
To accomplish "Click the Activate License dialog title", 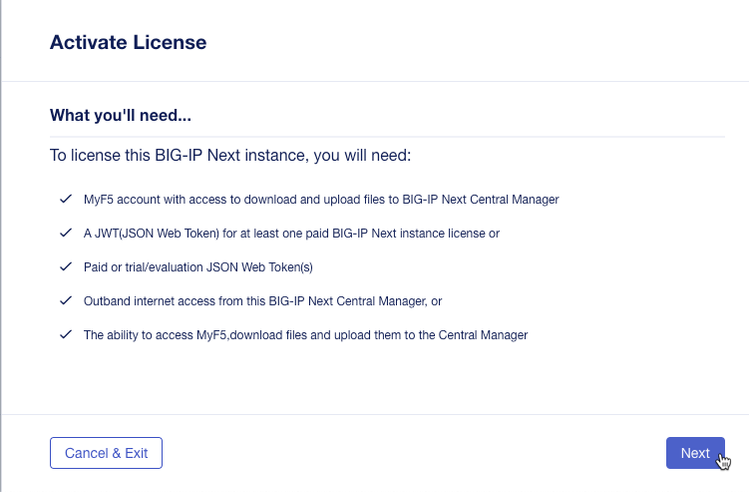I will pyautogui.click(x=128, y=43).
